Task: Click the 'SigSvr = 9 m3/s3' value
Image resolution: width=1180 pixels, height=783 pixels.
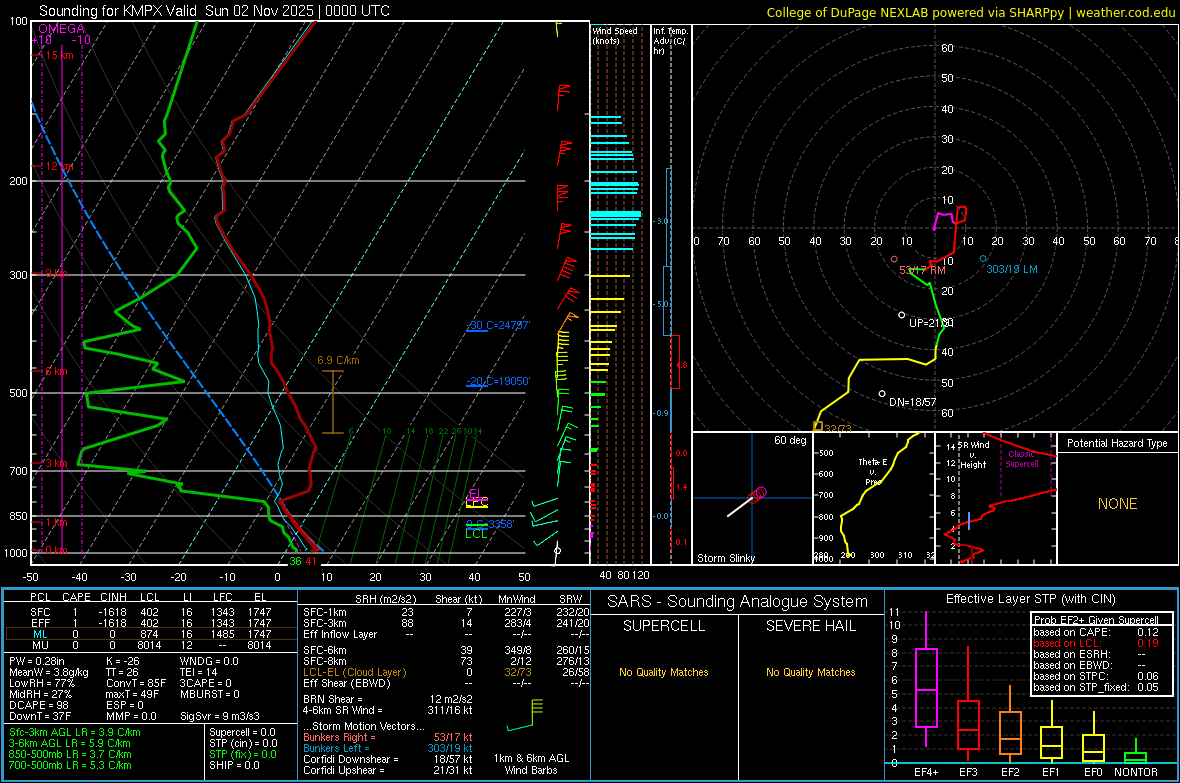Action: click(x=220, y=716)
